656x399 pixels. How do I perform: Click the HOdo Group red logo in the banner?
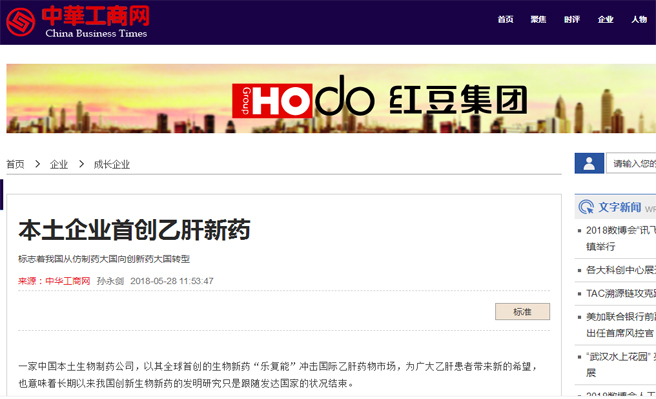click(272, 100)
